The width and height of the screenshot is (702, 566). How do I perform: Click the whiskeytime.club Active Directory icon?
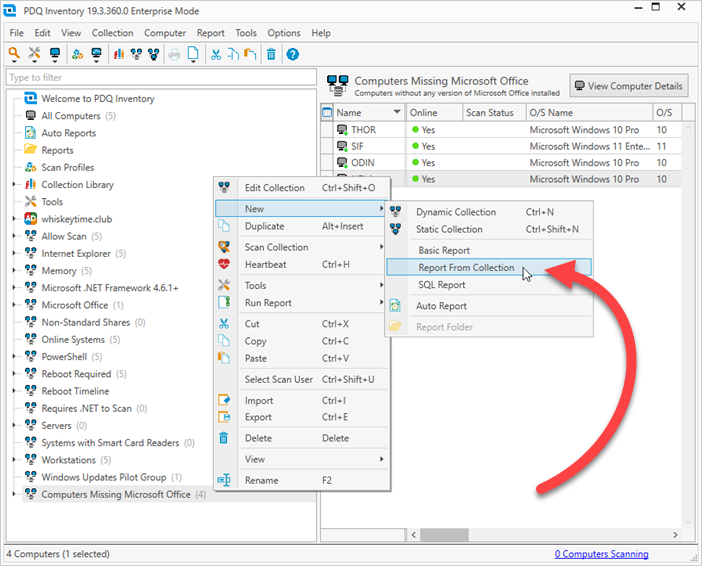(x=30, y=219)
